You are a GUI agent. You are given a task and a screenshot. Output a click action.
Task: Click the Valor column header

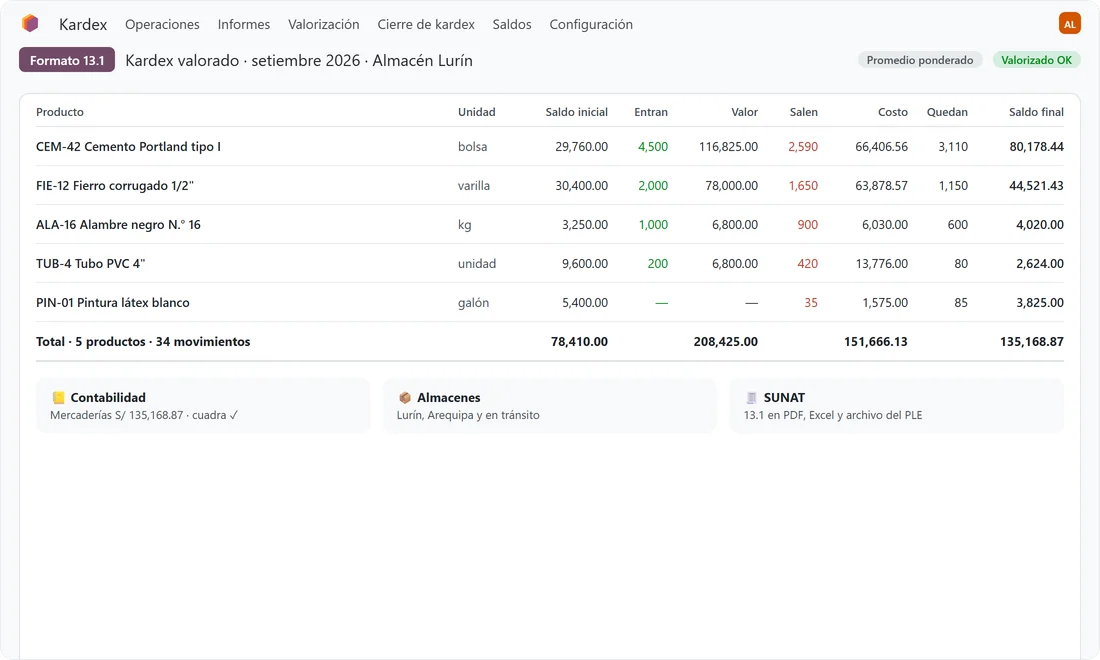click(744, 112)
